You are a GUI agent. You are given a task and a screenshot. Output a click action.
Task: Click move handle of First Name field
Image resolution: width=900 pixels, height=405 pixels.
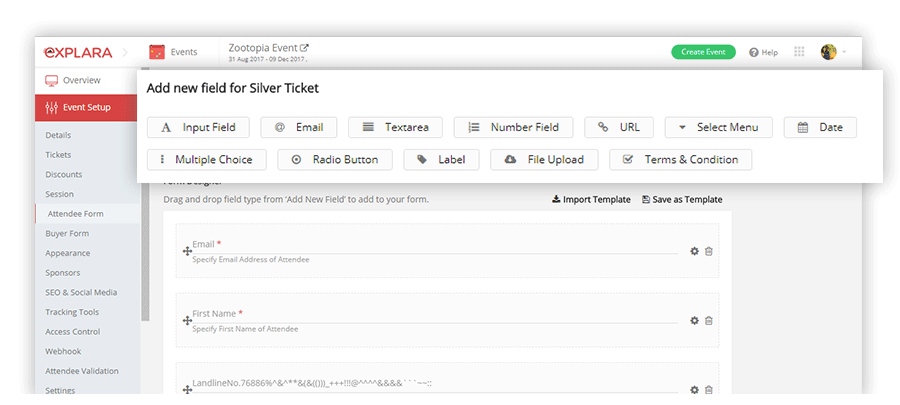(187, 321)
